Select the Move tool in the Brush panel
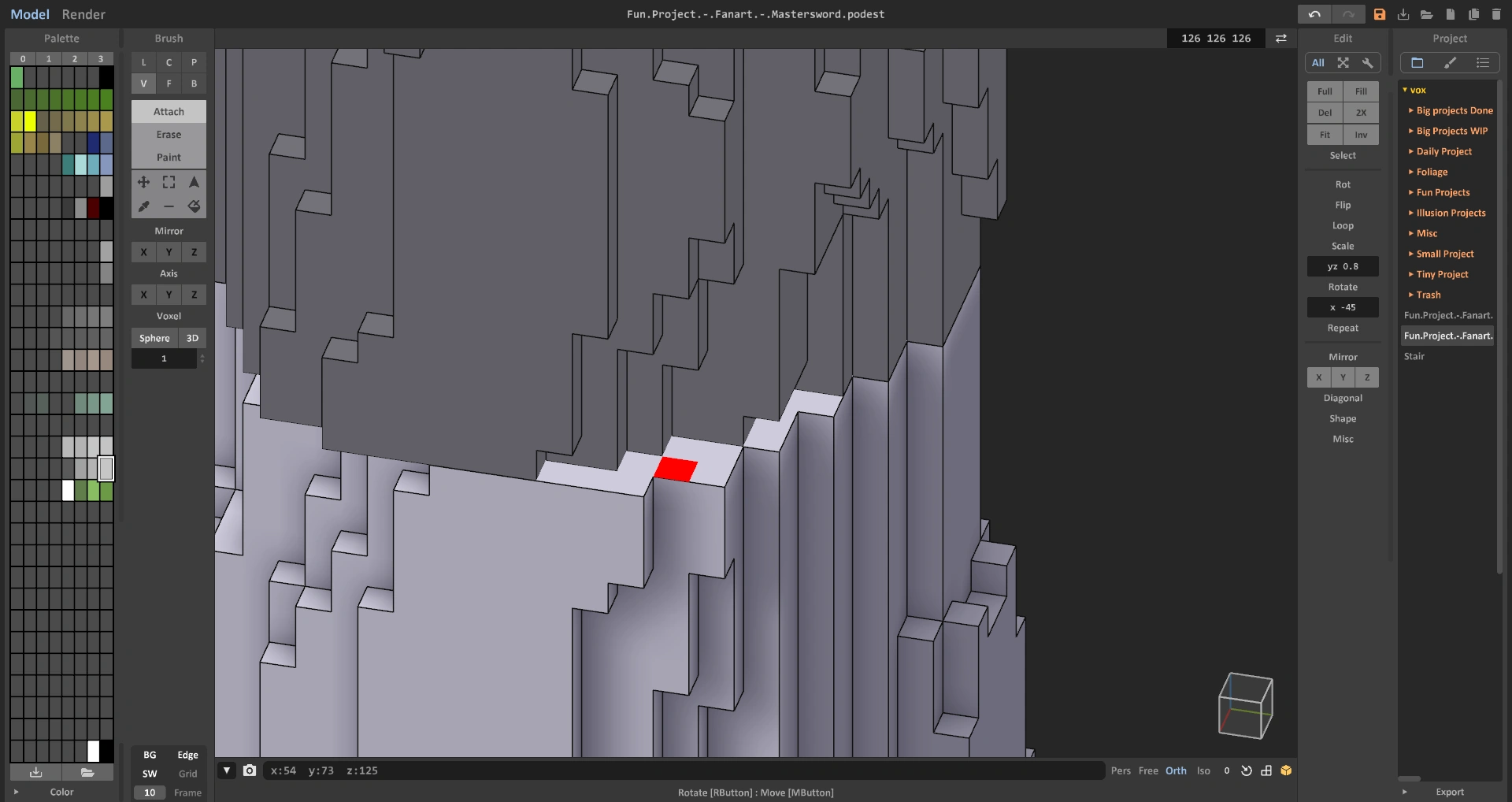 (x=143, y=182)
